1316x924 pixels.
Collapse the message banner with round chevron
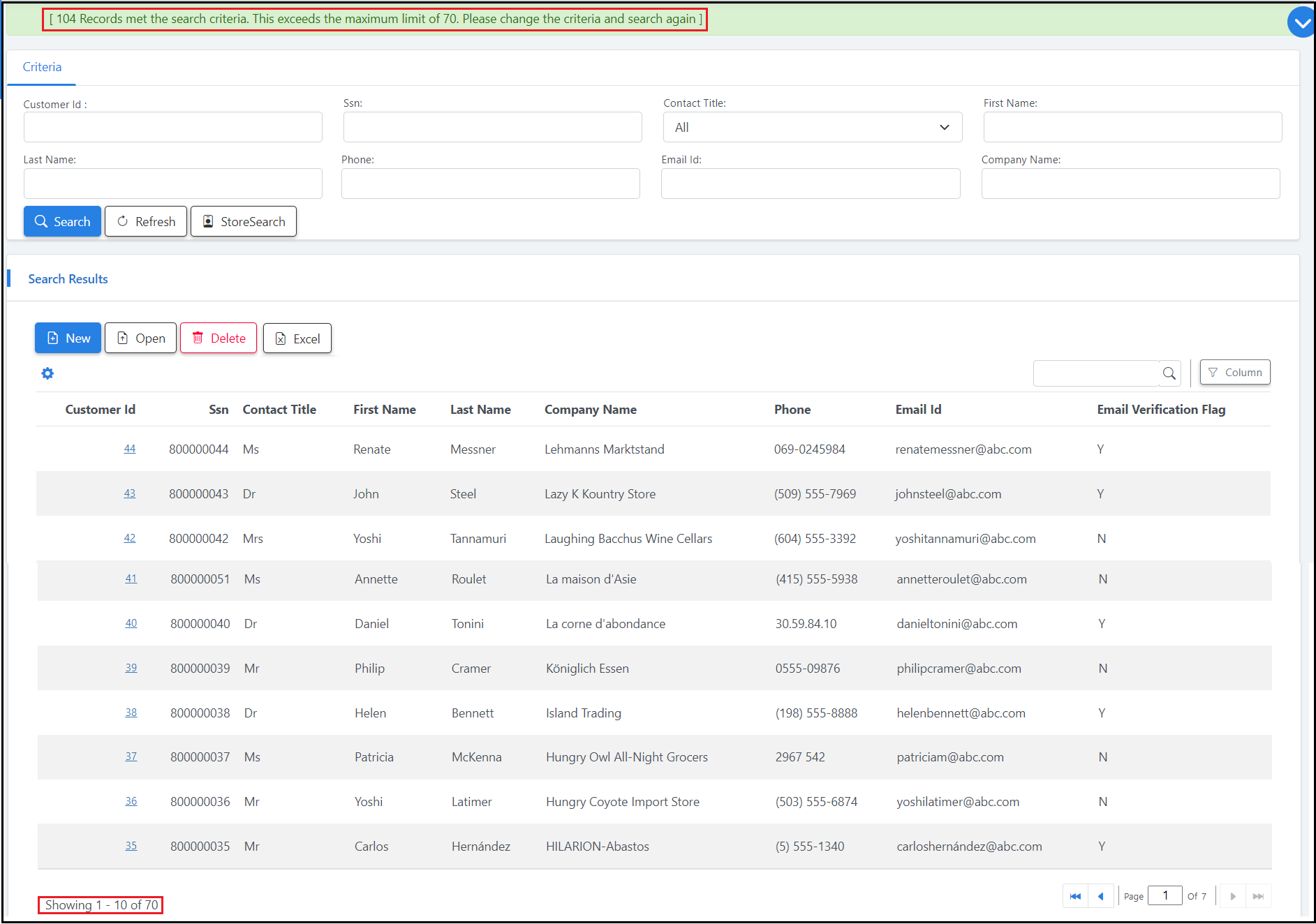(x=1301, y=23)
